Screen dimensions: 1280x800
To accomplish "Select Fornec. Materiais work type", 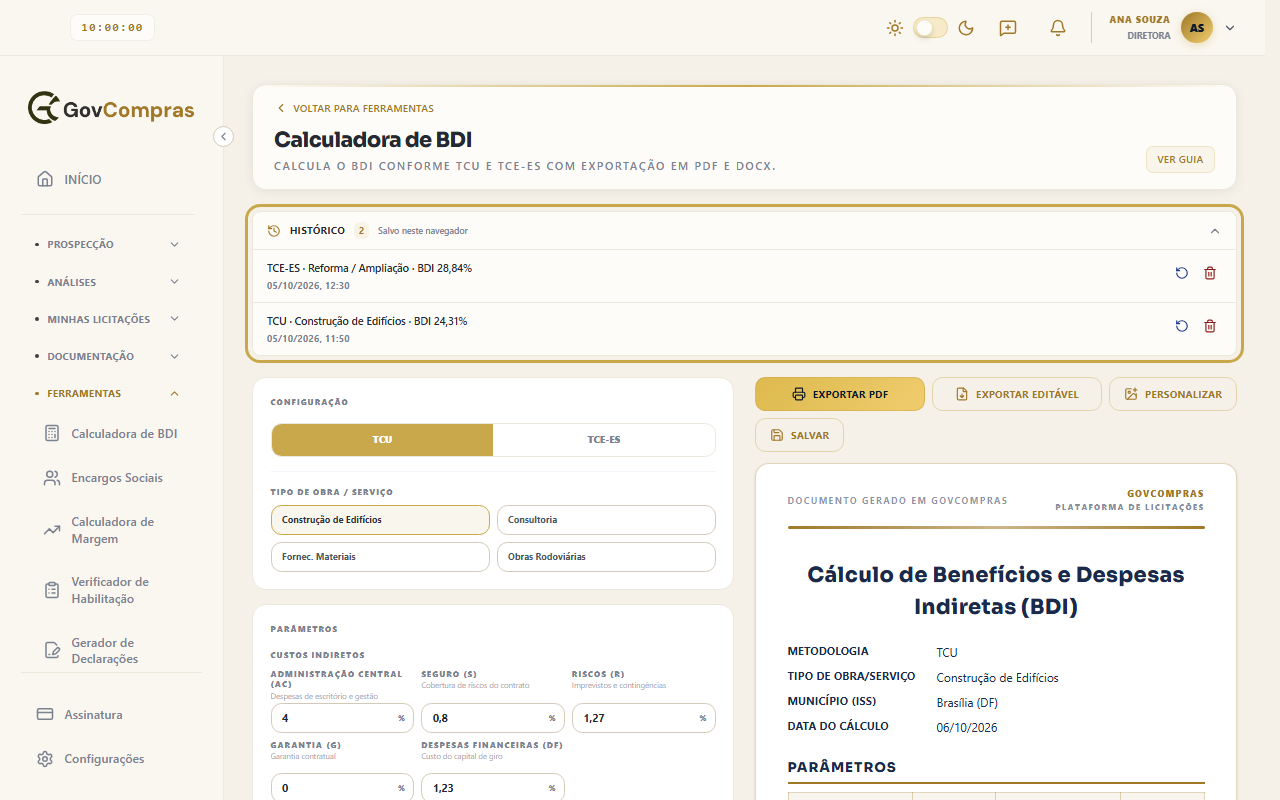I will point(380,557).
